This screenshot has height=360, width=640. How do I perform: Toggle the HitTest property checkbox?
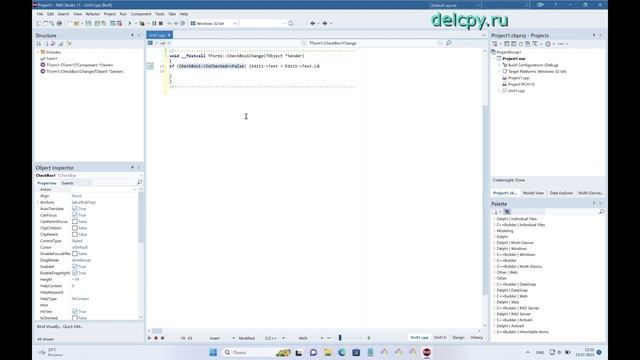[75, 311]
